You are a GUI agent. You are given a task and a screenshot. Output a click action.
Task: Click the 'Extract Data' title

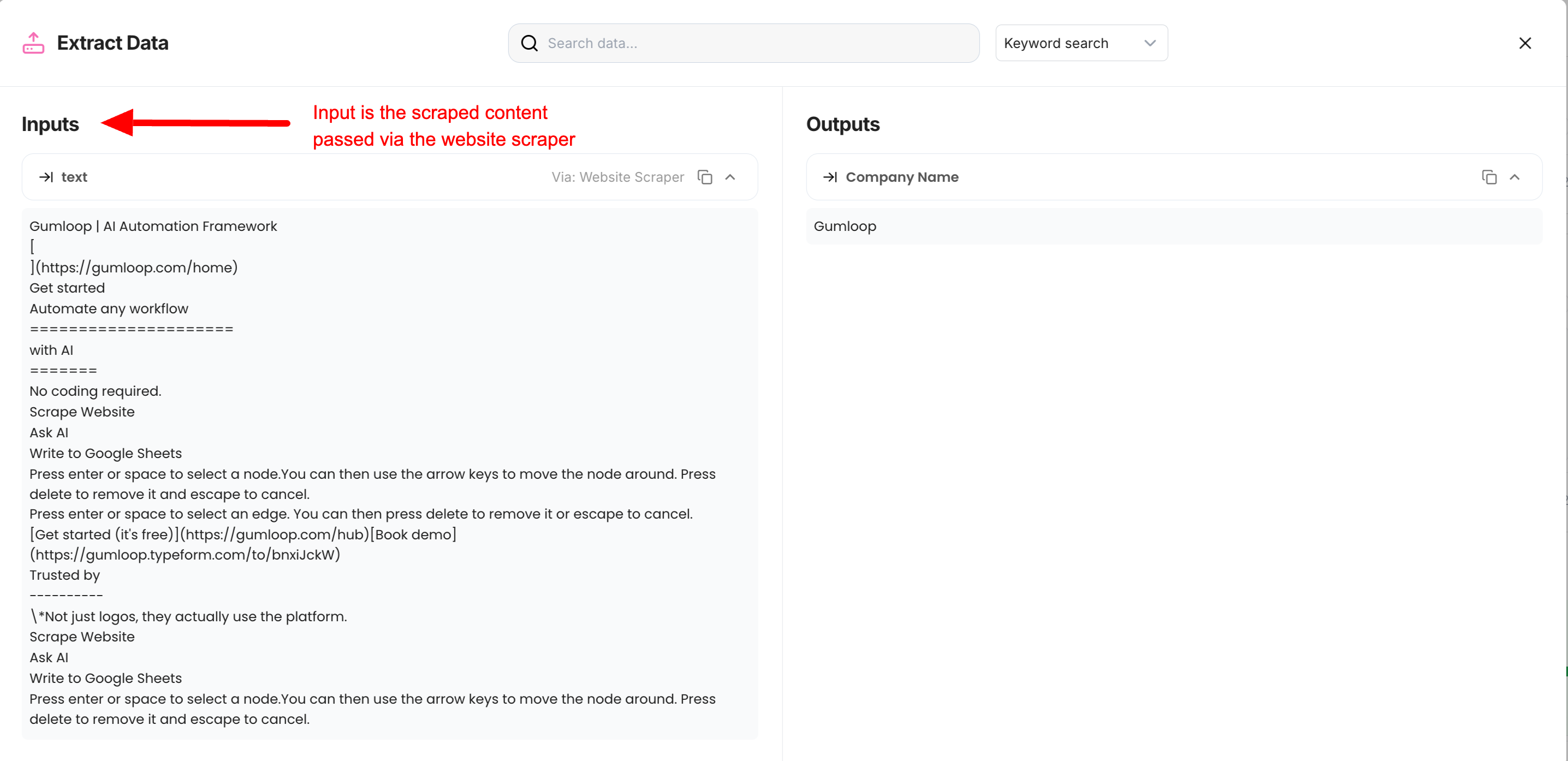(x=112, y=43)
